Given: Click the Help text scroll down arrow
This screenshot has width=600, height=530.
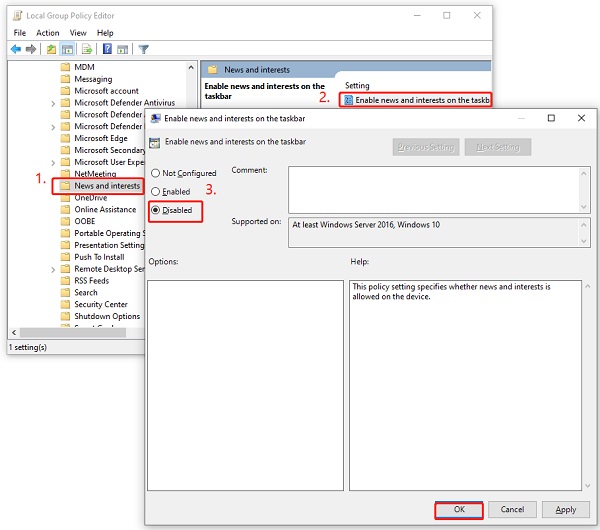Looking at the screenshot, I should pyautogui.click(x=587, y=486).
